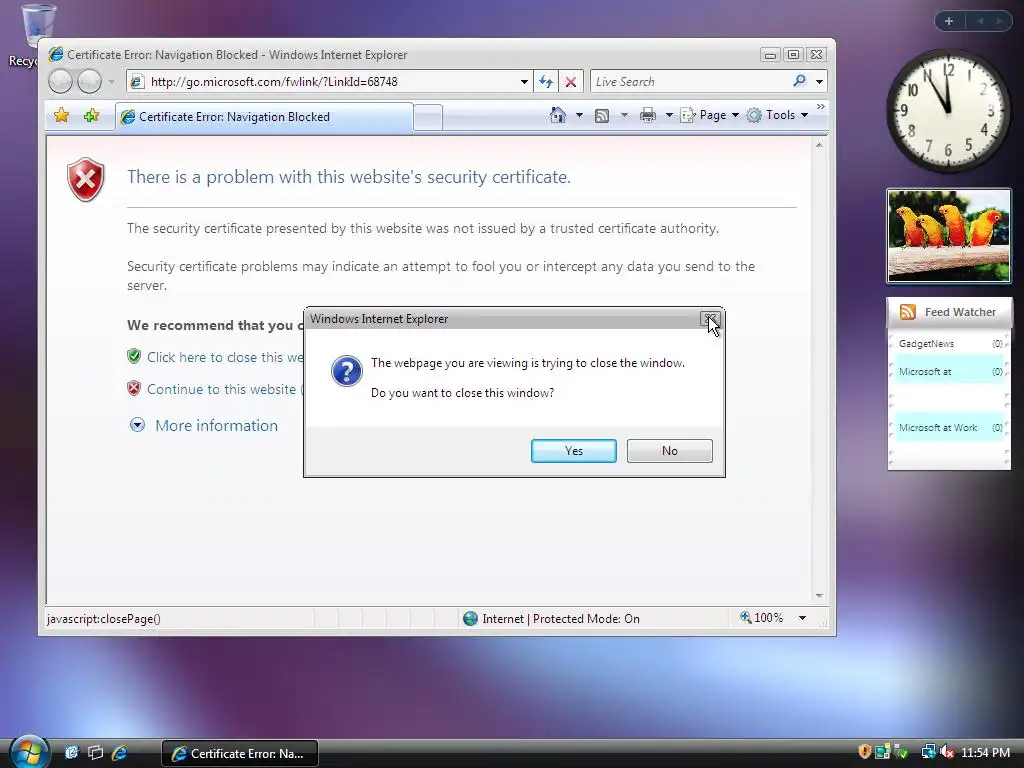This screenshot has width=1024, height=768.
Task: Click the network tray icon
Action: tap(928, 752)
